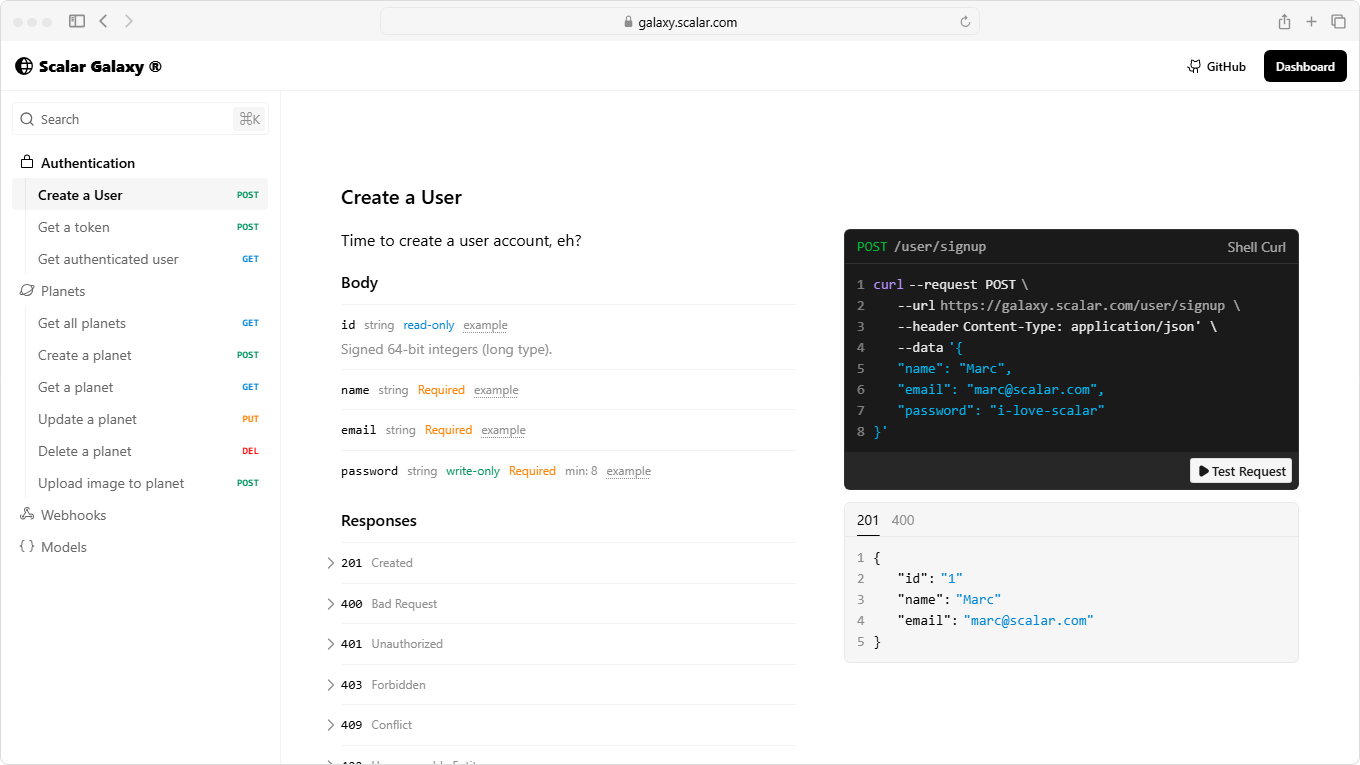Click the Models curly braces icon
The image size is (1360, 765).
pos(27,547)
